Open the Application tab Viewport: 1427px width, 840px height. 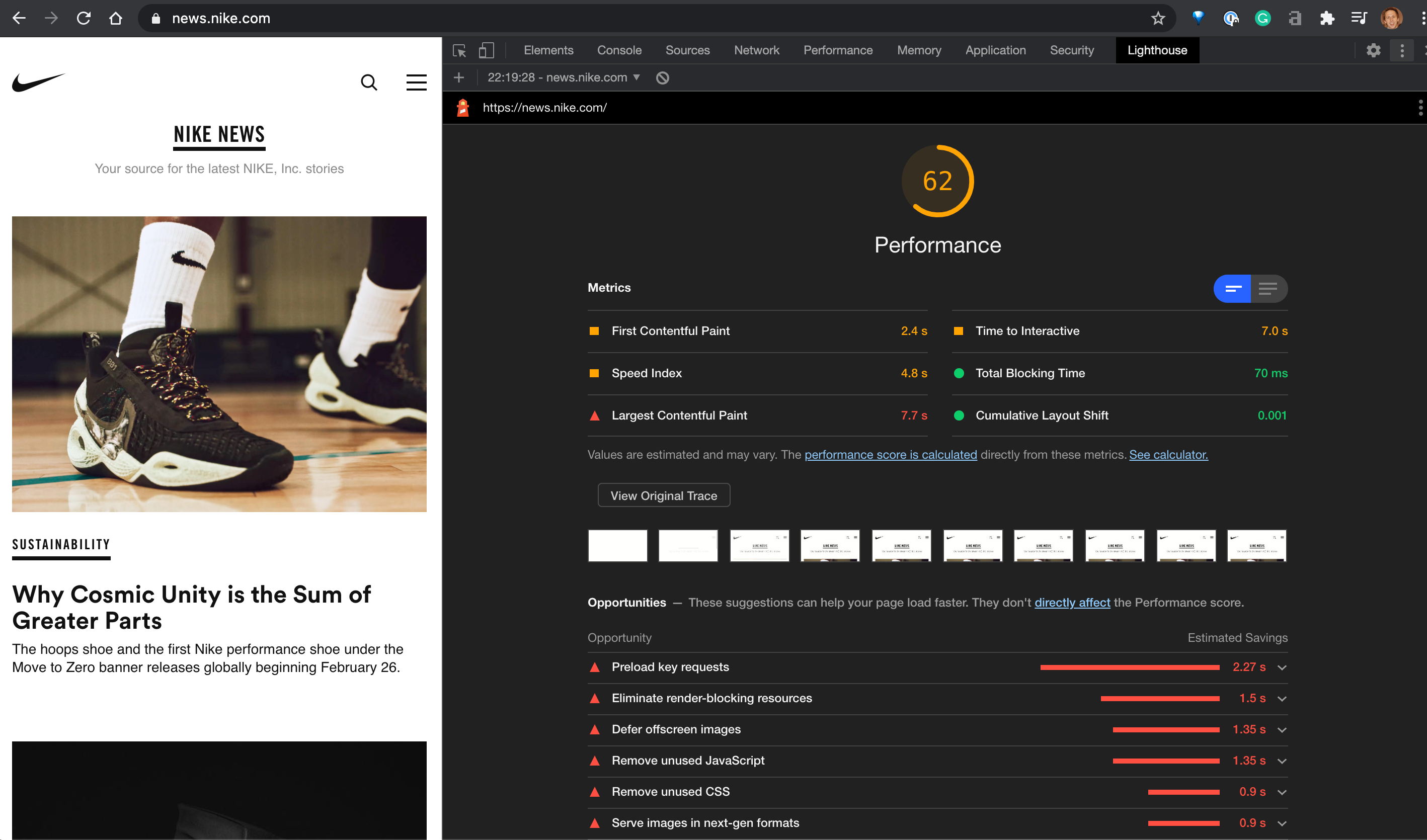(x=995, y=50)
